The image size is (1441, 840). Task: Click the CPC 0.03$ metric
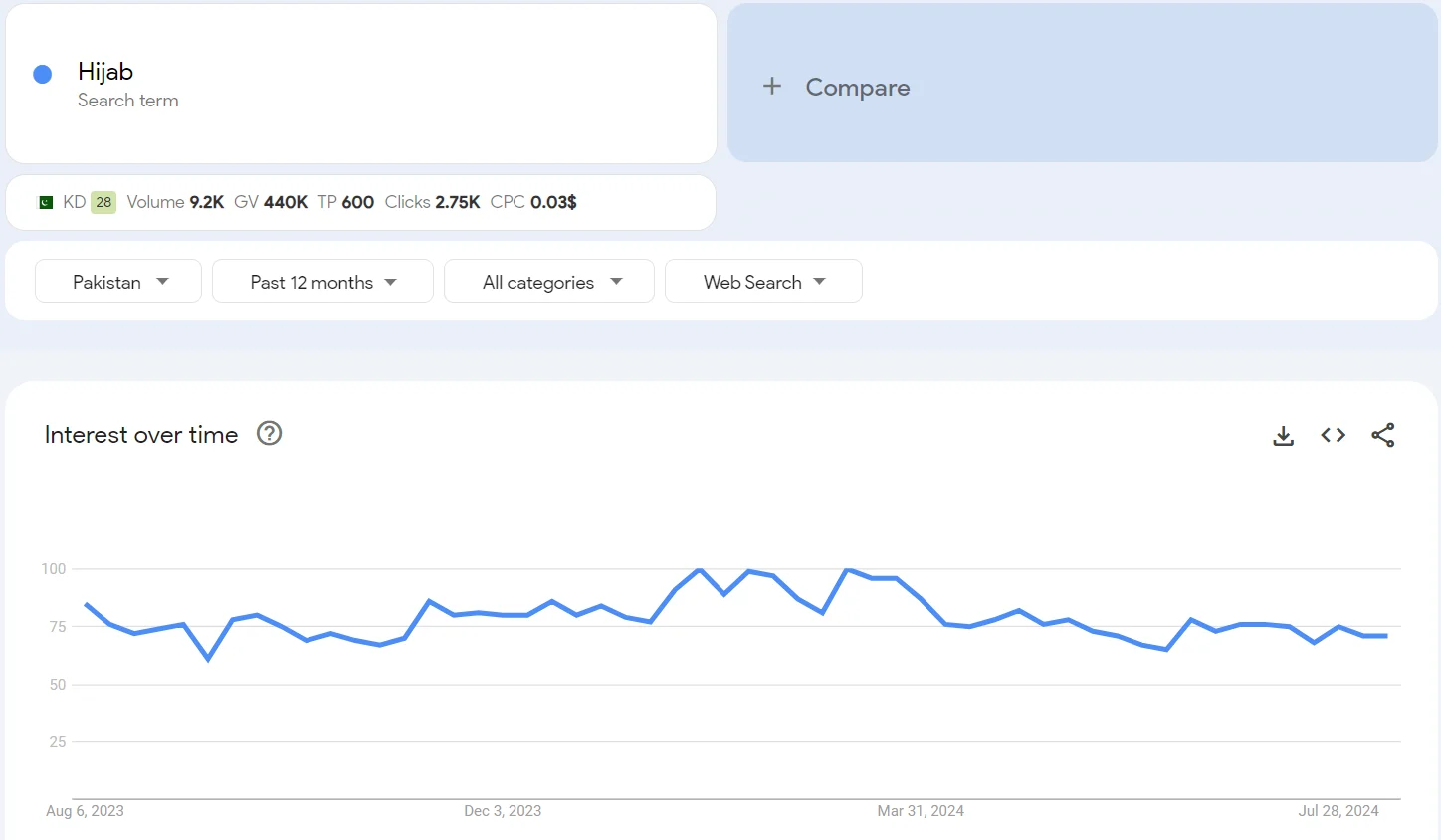(532, 201)
